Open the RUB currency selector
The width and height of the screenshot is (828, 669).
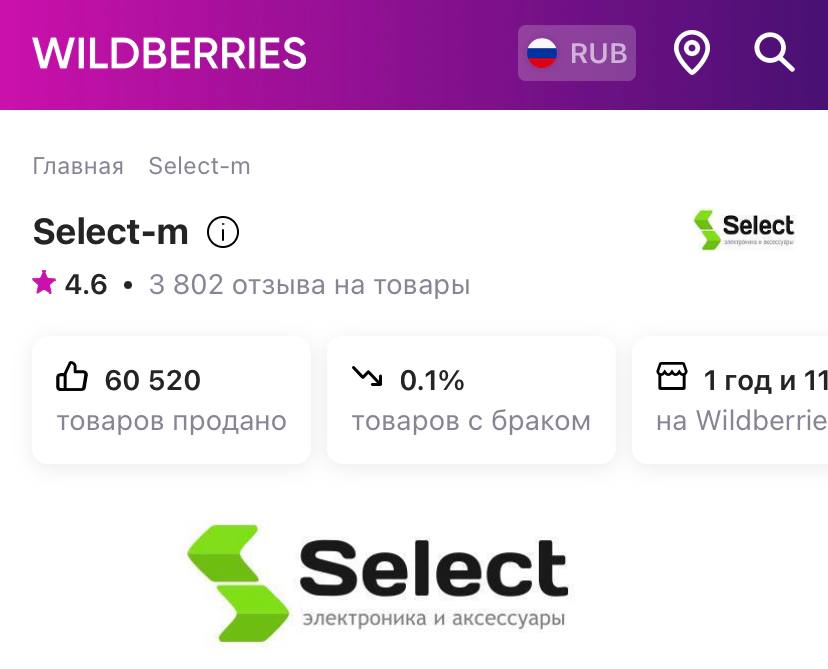[577, 53]
